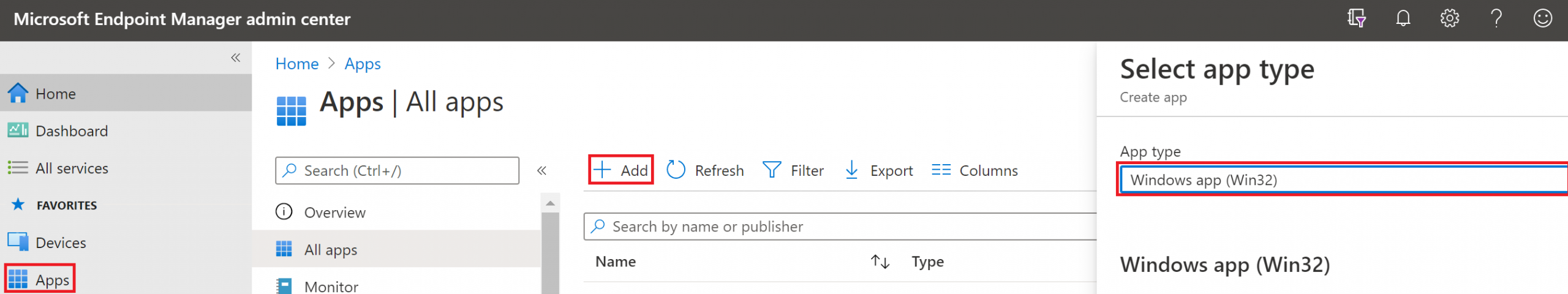Open Dashboard from the sidebar

[x=126, y=130]
